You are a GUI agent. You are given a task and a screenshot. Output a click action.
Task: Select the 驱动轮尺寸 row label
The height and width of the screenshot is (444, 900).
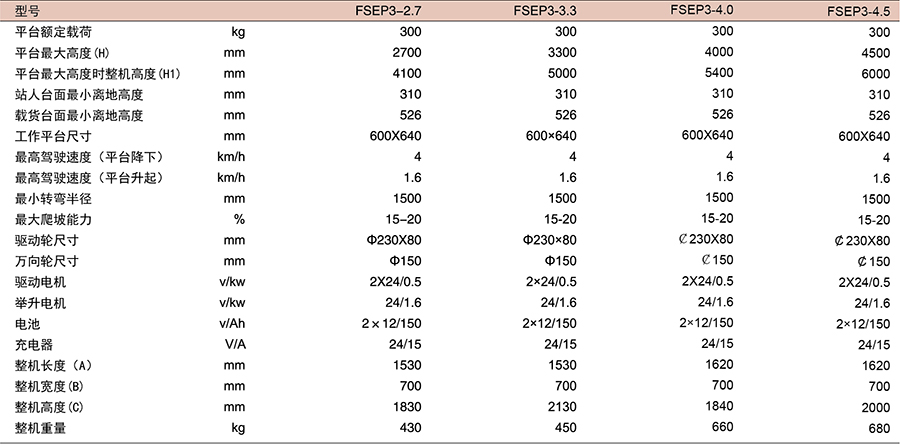(47, 241)
